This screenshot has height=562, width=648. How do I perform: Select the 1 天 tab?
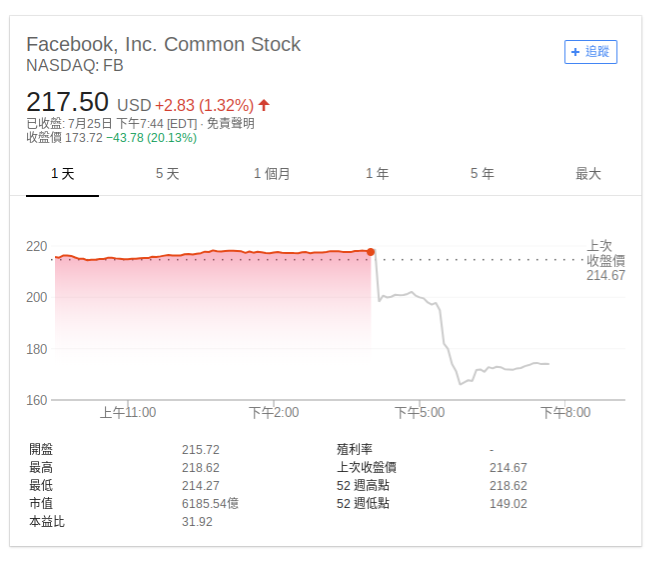point(62,174)
